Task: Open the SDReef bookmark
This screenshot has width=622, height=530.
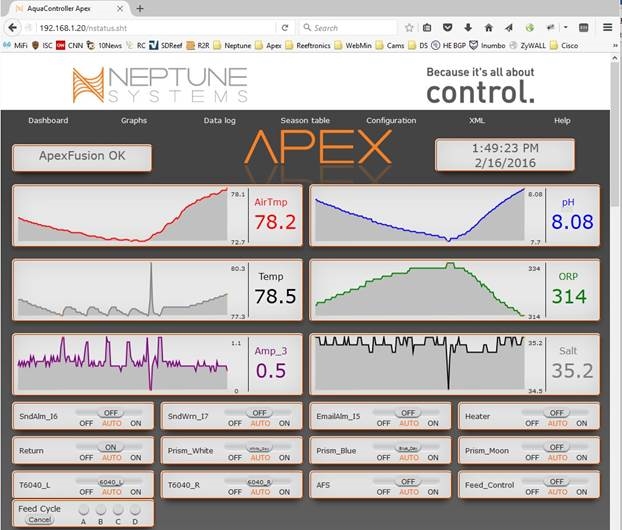Action: (165, 45)
